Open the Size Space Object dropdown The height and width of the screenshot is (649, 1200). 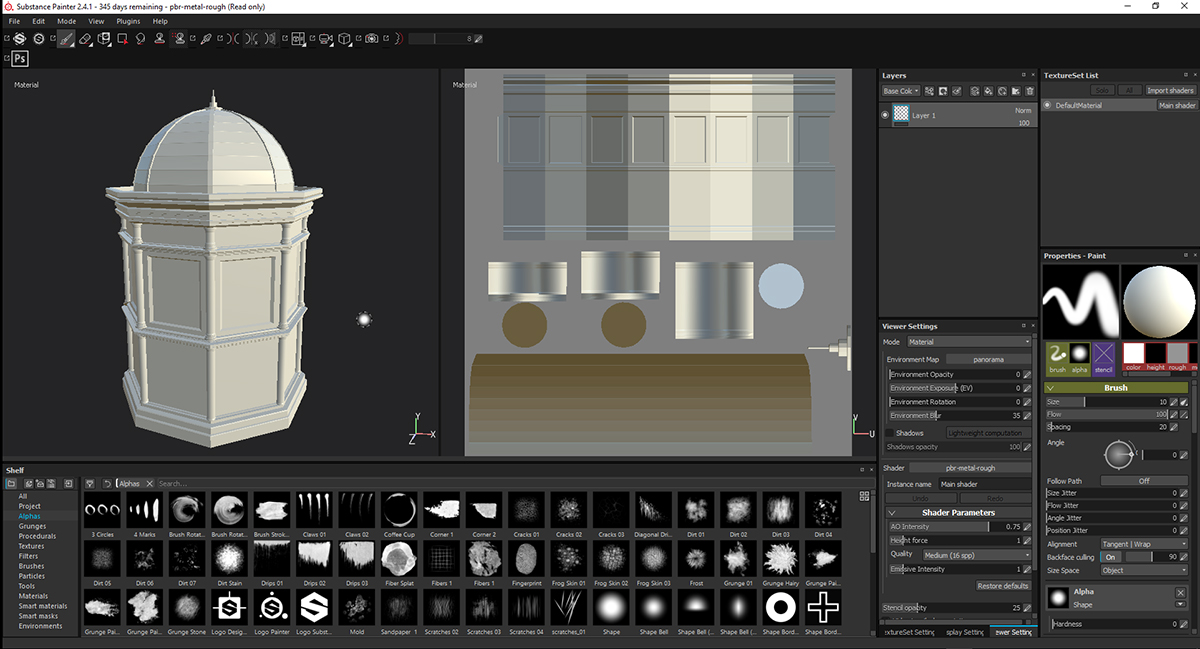click(1144, 570)
